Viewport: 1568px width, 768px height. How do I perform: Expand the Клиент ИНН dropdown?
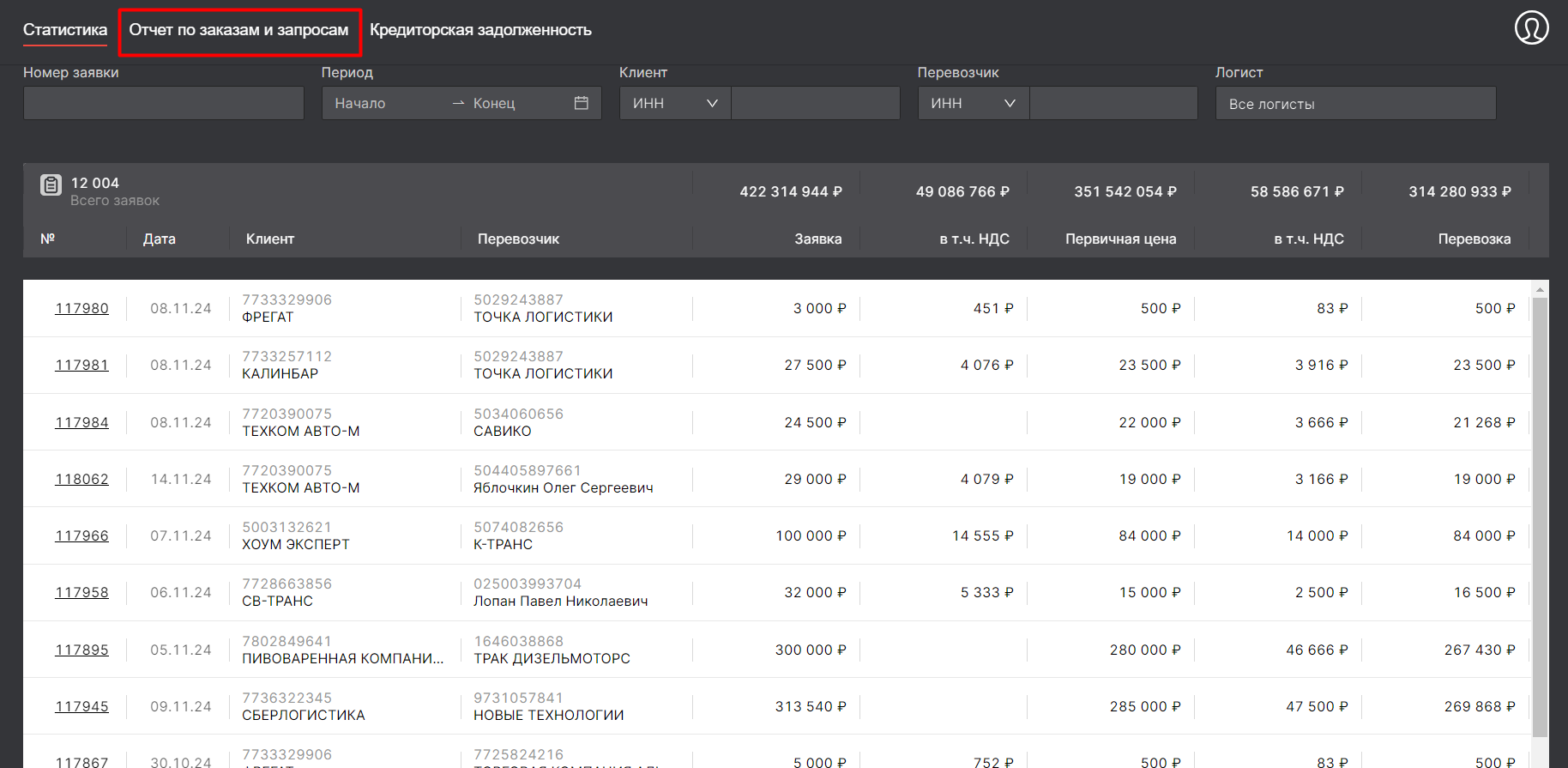click(x=675, y=103)
